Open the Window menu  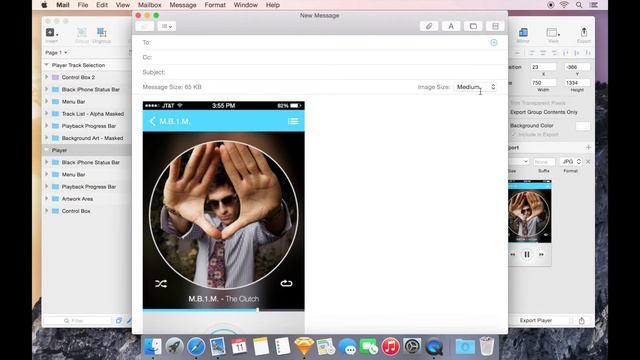coord(246,5)
